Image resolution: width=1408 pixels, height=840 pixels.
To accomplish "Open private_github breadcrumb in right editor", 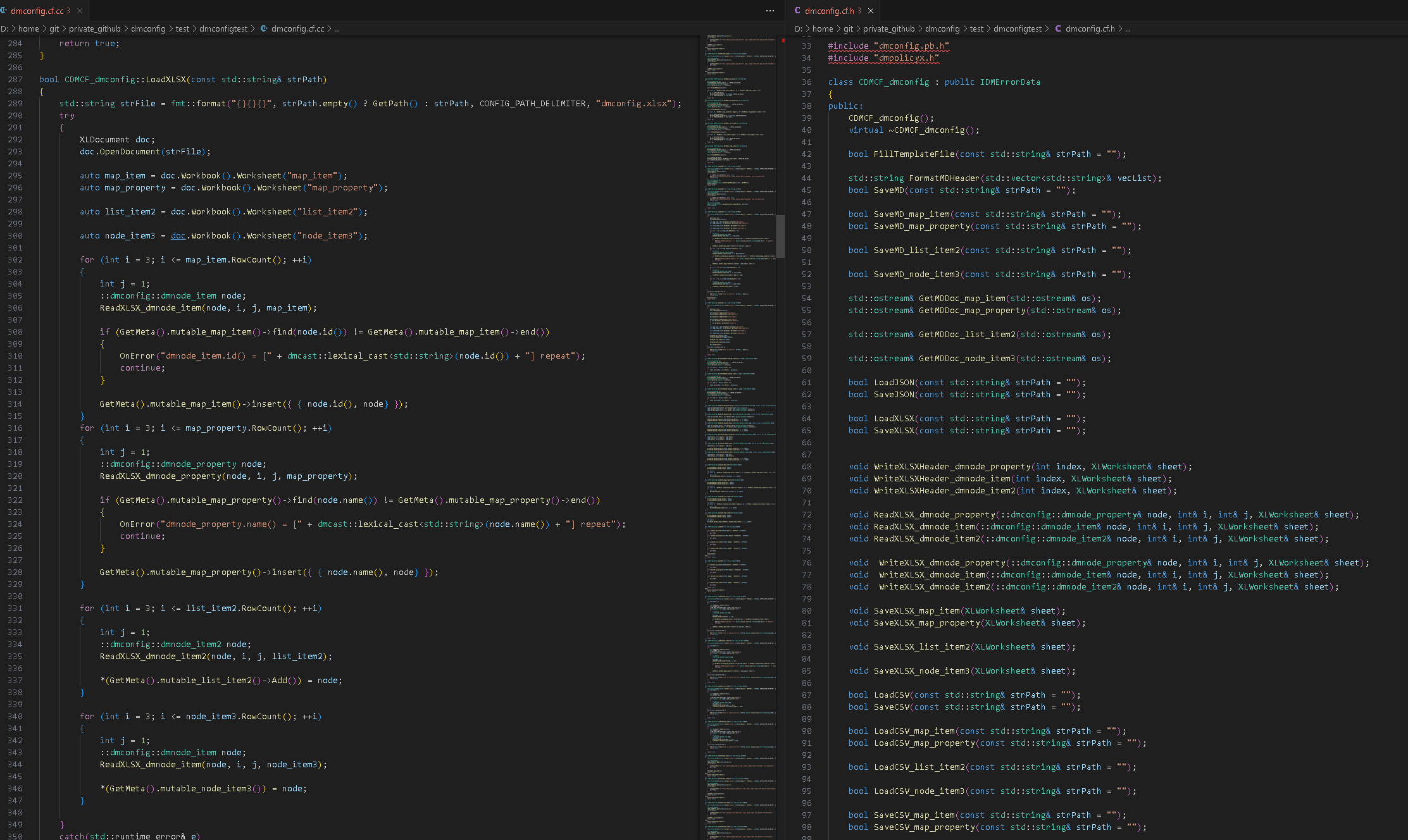I will [888, 28].
